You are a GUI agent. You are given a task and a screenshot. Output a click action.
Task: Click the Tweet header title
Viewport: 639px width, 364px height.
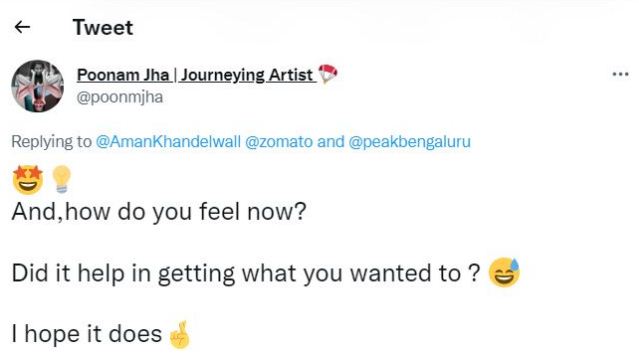103,27
